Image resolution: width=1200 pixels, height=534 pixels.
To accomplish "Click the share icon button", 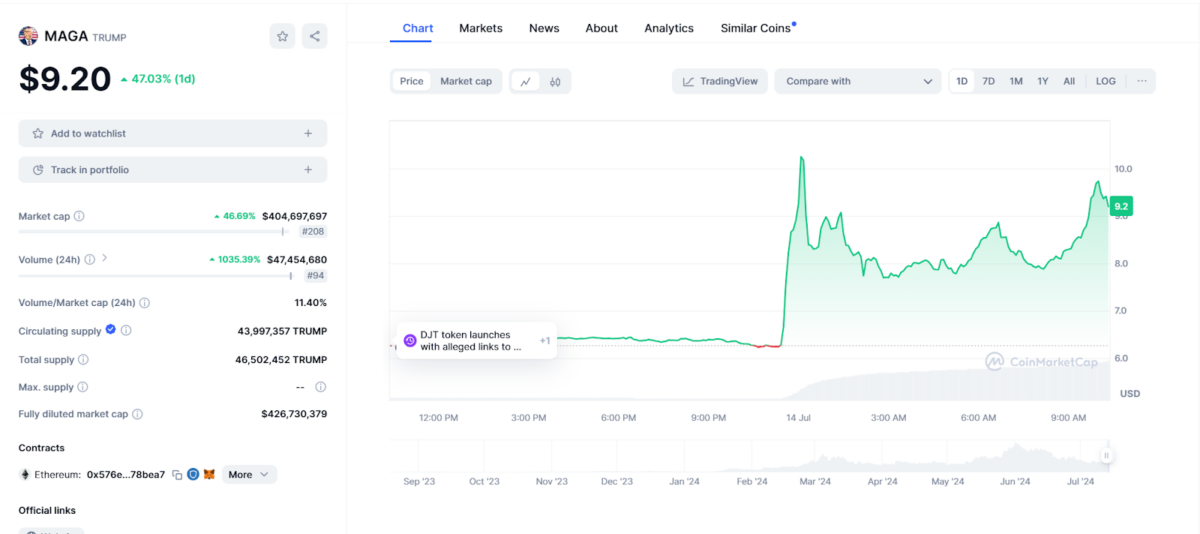I will [314, 36].
